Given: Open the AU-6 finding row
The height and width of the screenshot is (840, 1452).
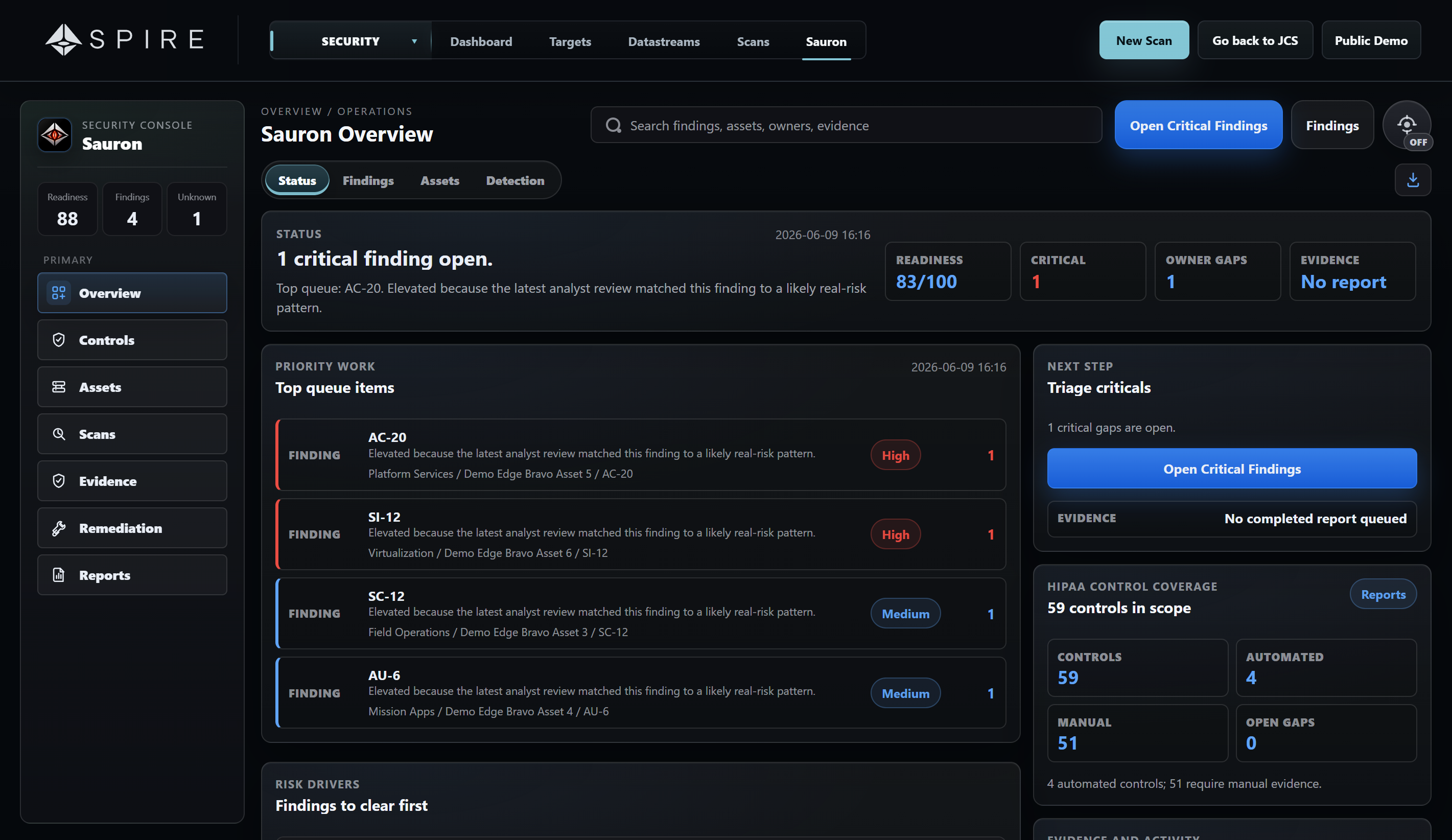Looking at the screenshot, I should (x=641, y=692).
